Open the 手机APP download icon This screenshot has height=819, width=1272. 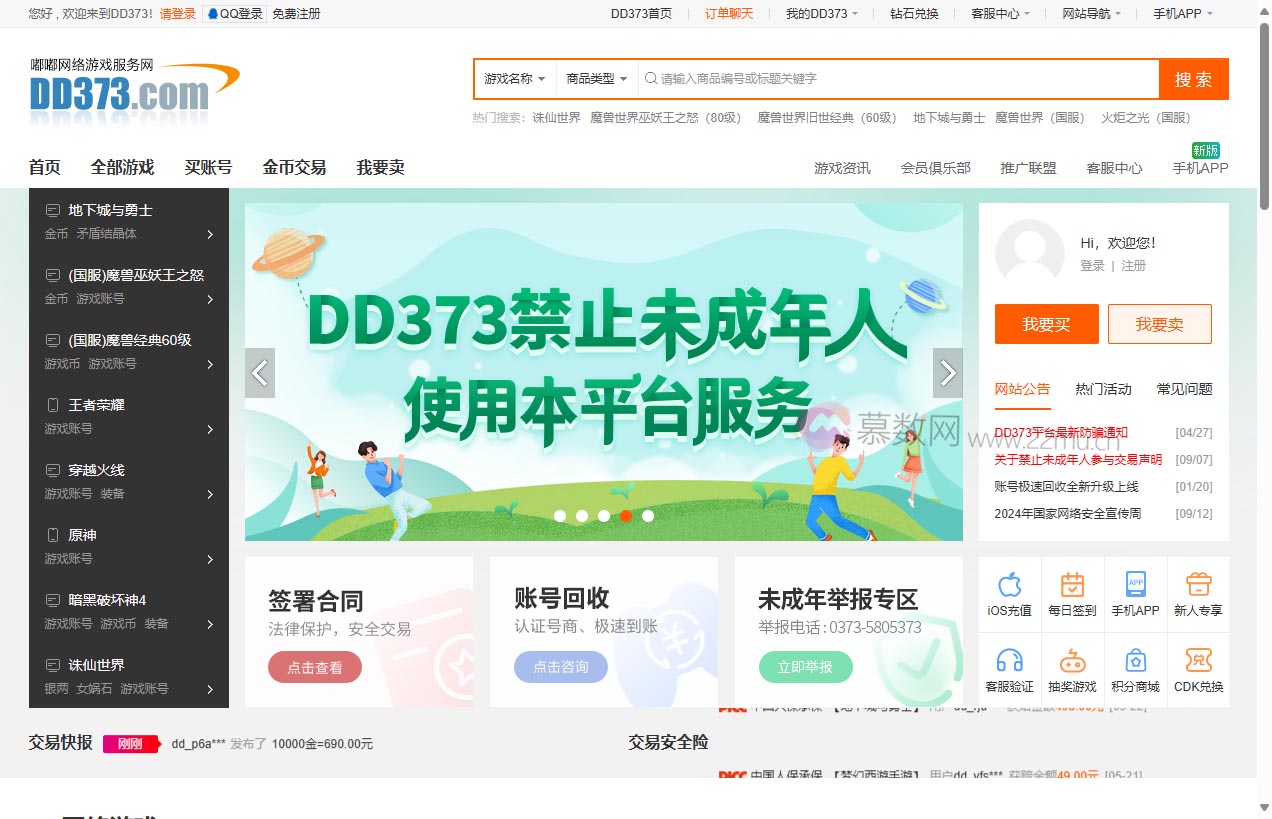(1135, 592)
